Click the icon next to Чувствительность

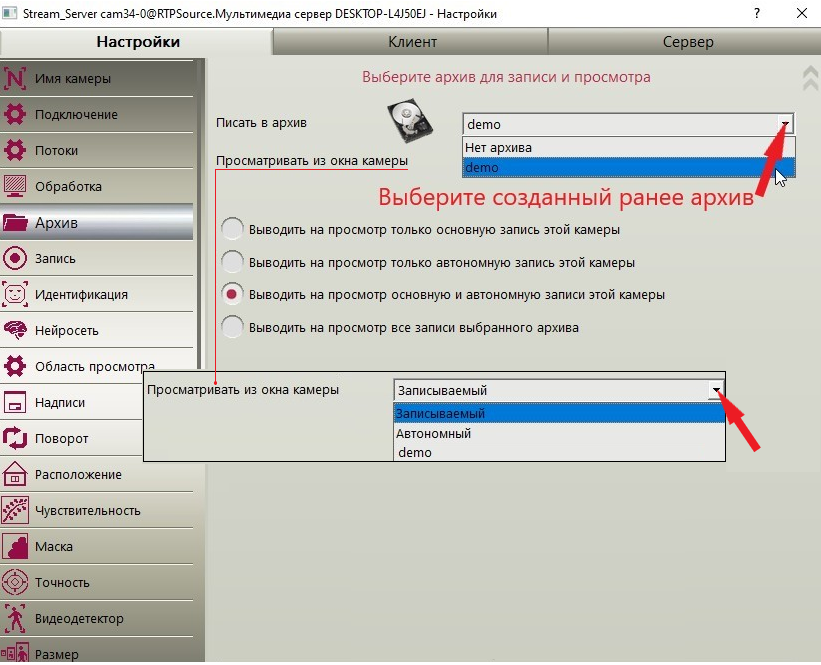15,511
